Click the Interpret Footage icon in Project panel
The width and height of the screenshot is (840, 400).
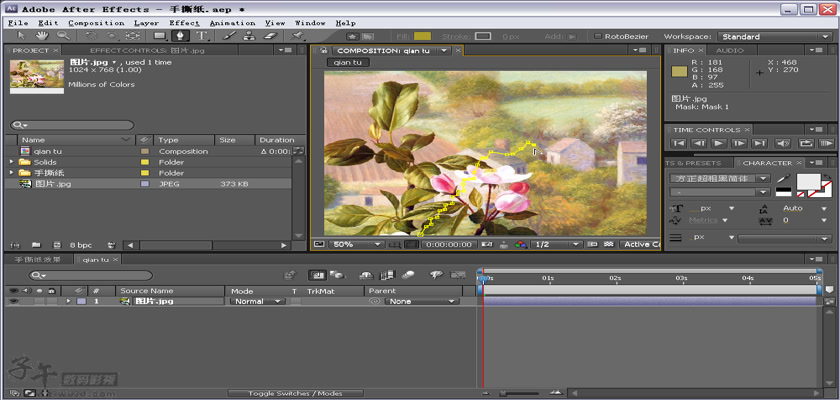click(x=15, y=245)
